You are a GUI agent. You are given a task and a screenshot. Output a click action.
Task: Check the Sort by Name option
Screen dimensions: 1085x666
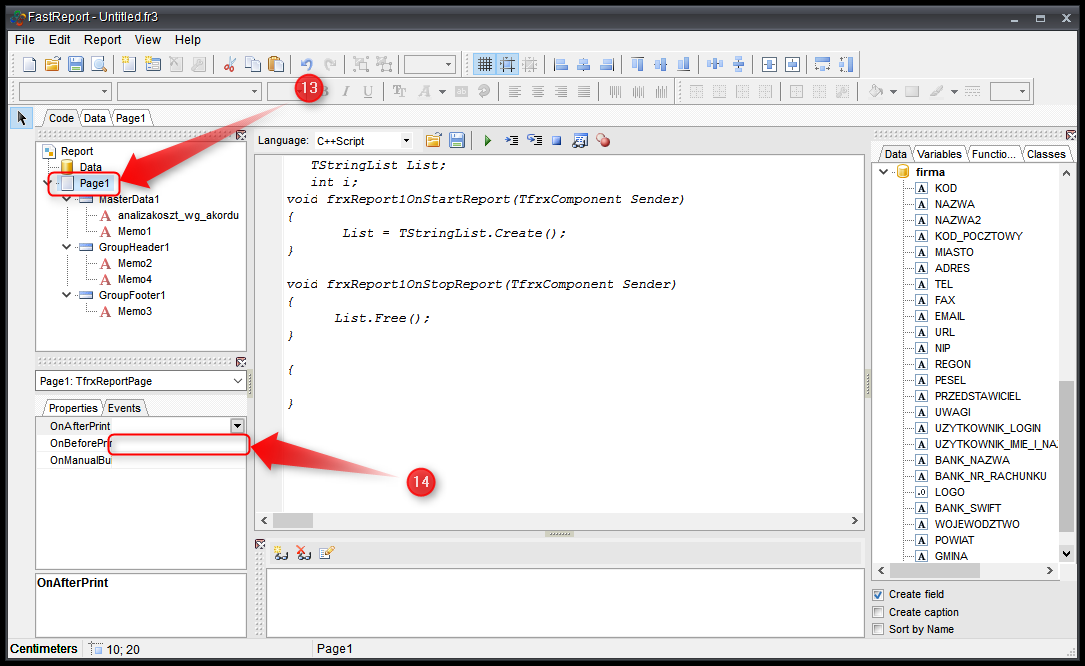(878, 629)
